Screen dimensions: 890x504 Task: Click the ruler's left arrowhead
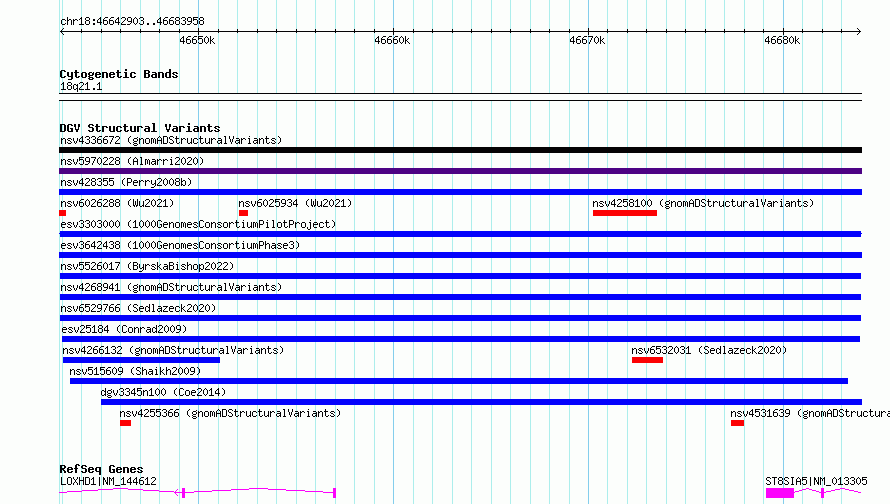[x=62, y=31]
